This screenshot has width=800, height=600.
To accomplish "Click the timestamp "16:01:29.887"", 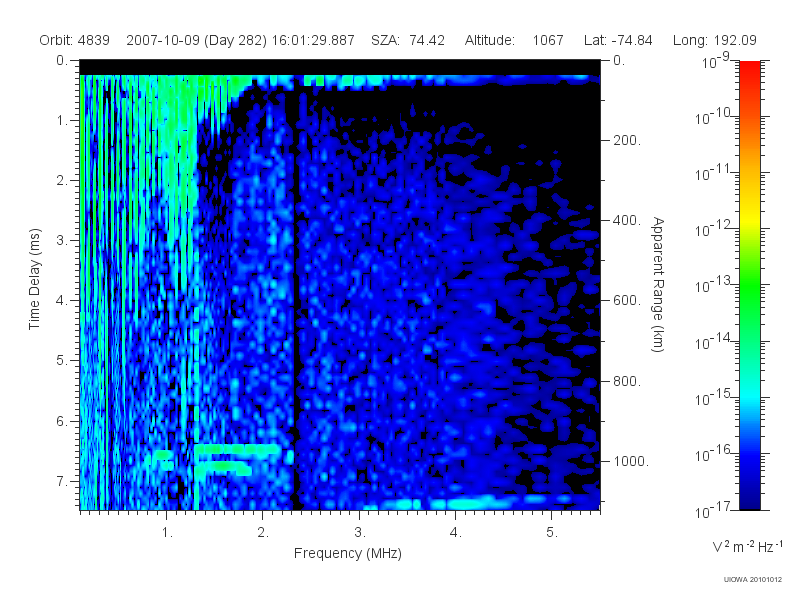I will click(x=313, y=40).
